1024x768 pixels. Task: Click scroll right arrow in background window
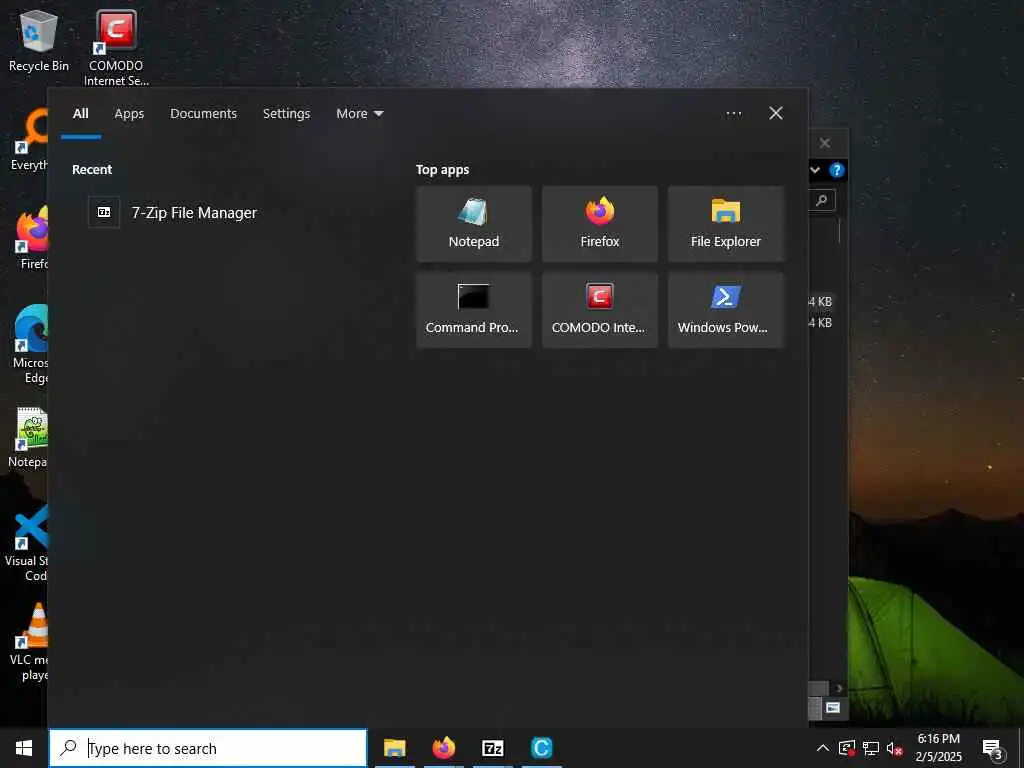click(x=839, y=688)
